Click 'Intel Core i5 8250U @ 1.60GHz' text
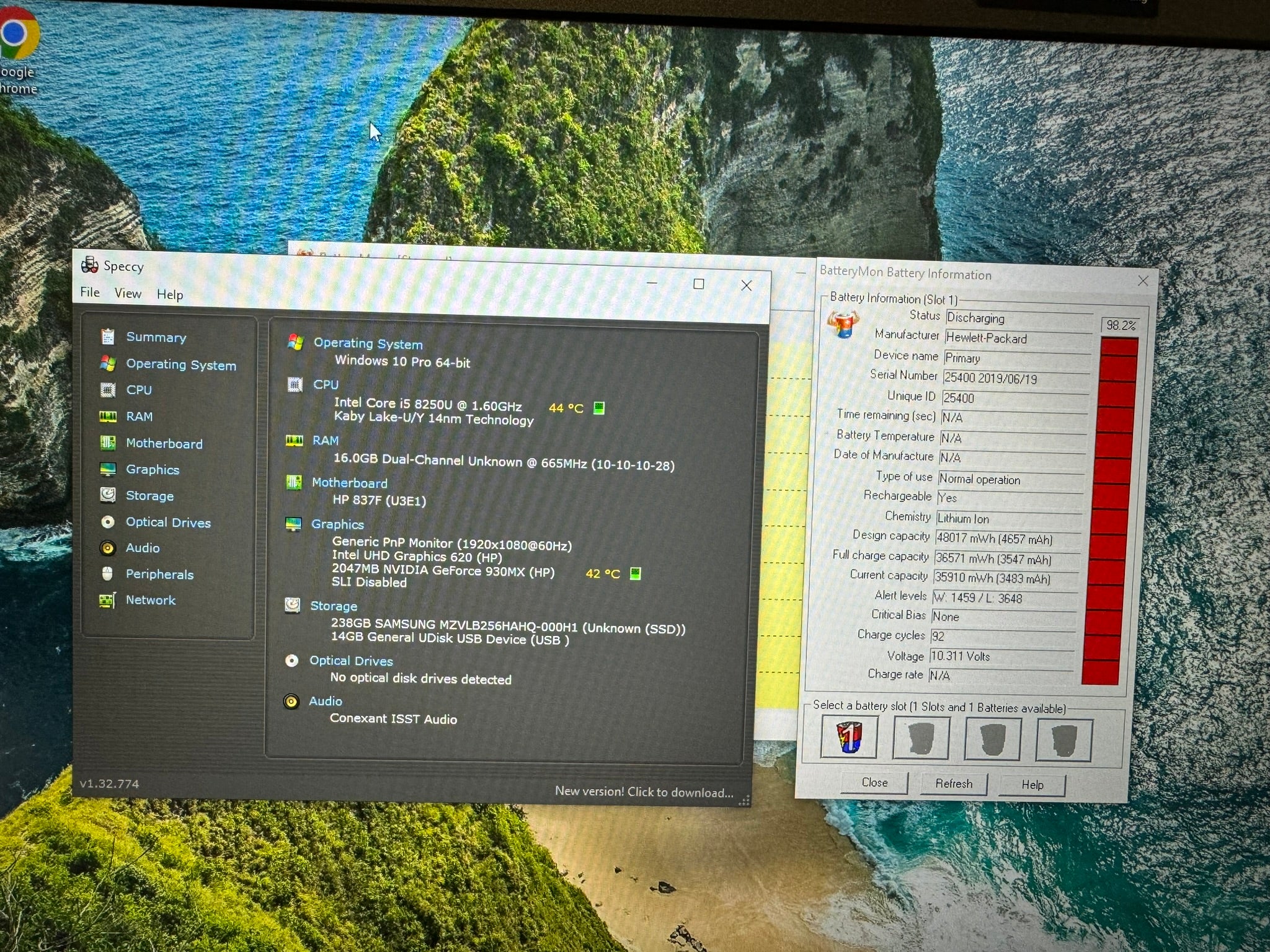 pyautogui.click(x=428, y=405)
